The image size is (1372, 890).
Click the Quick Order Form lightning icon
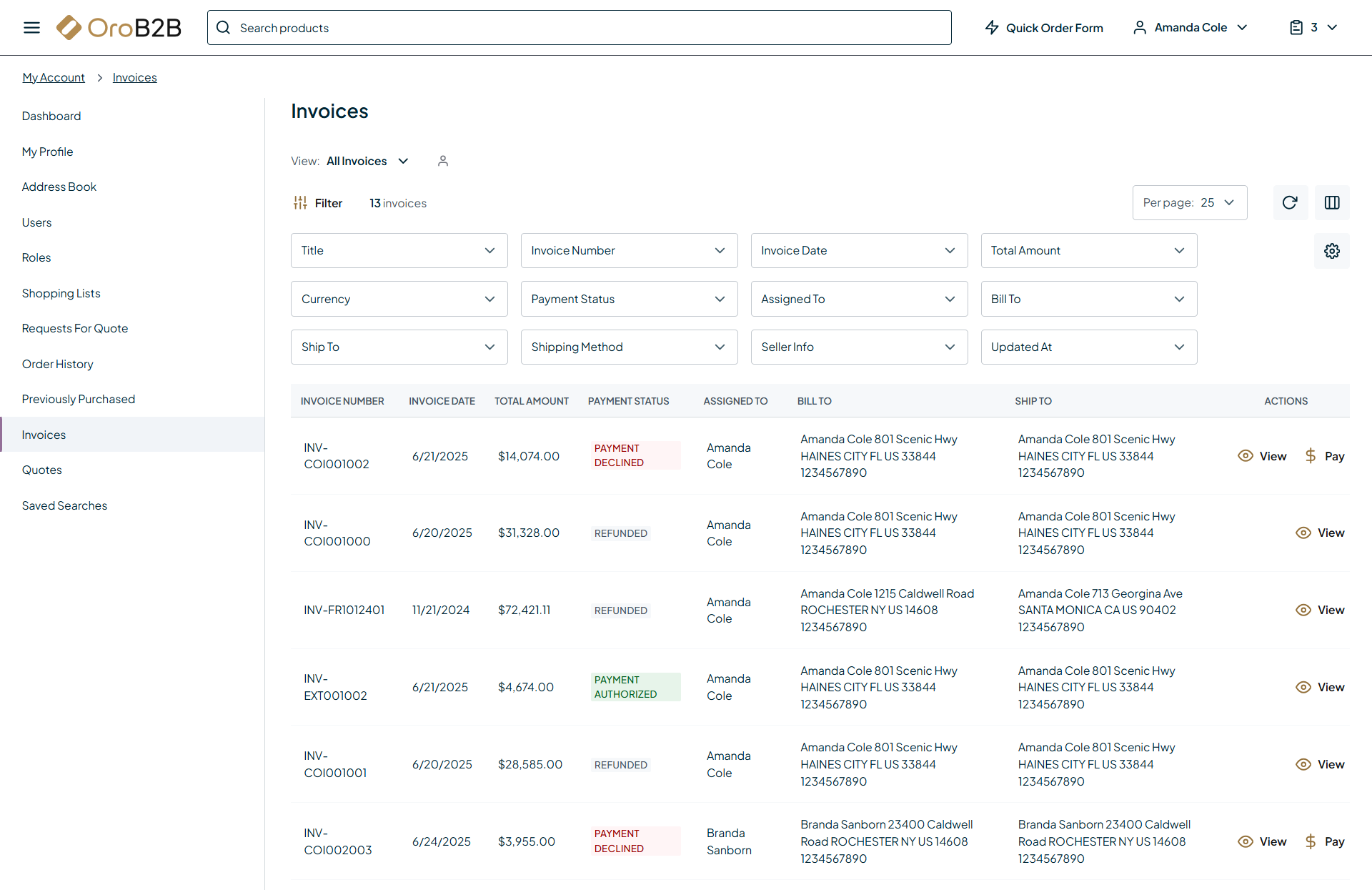coord(992,28)
